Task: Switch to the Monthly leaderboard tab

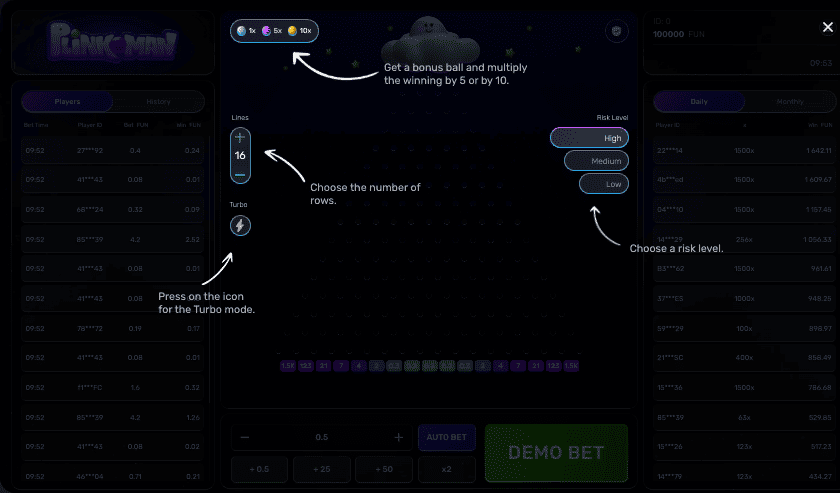Action: pyautogui.click(x=789, y=102)
